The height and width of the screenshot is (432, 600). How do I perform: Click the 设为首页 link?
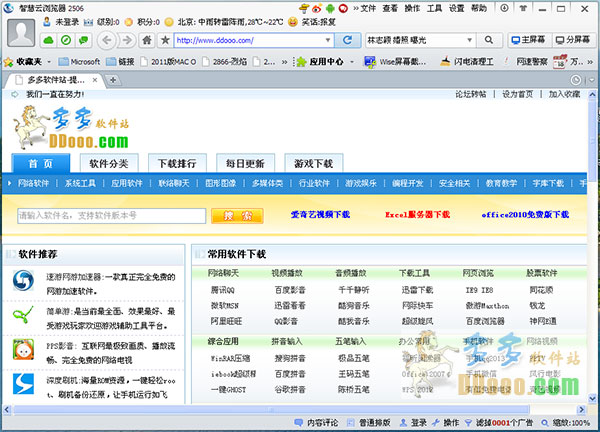(517, 94)
